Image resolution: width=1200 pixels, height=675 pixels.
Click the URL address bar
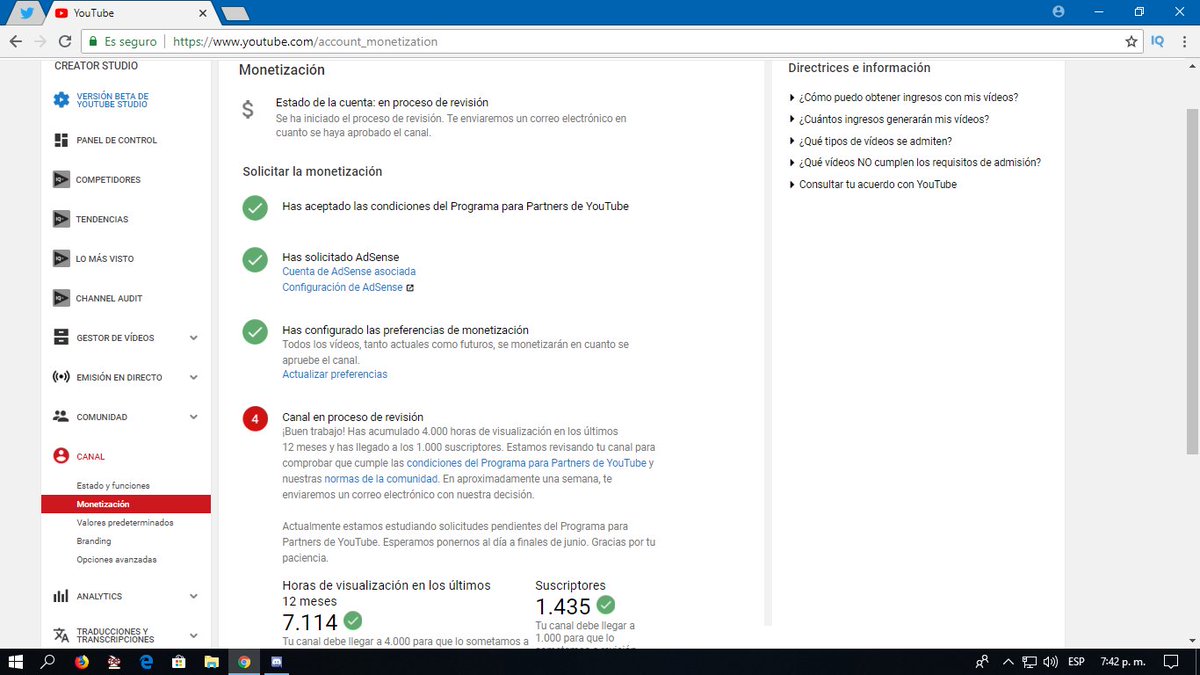[613, 42]
